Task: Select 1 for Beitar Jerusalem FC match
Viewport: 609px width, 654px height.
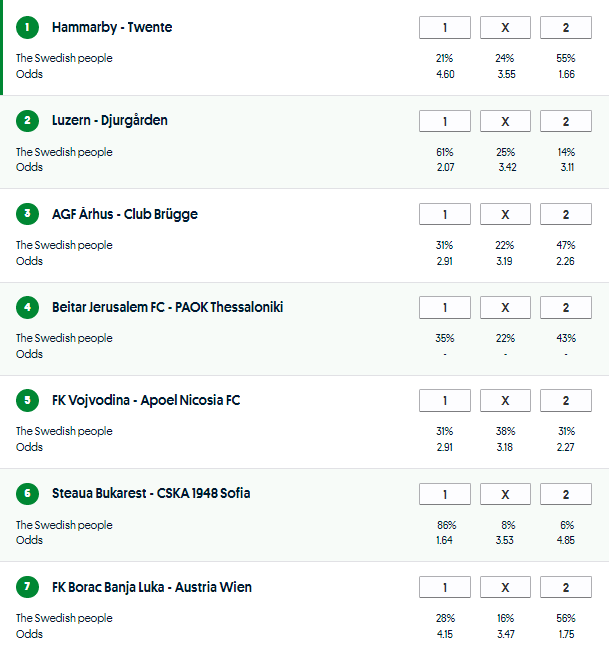Action: 445,307
